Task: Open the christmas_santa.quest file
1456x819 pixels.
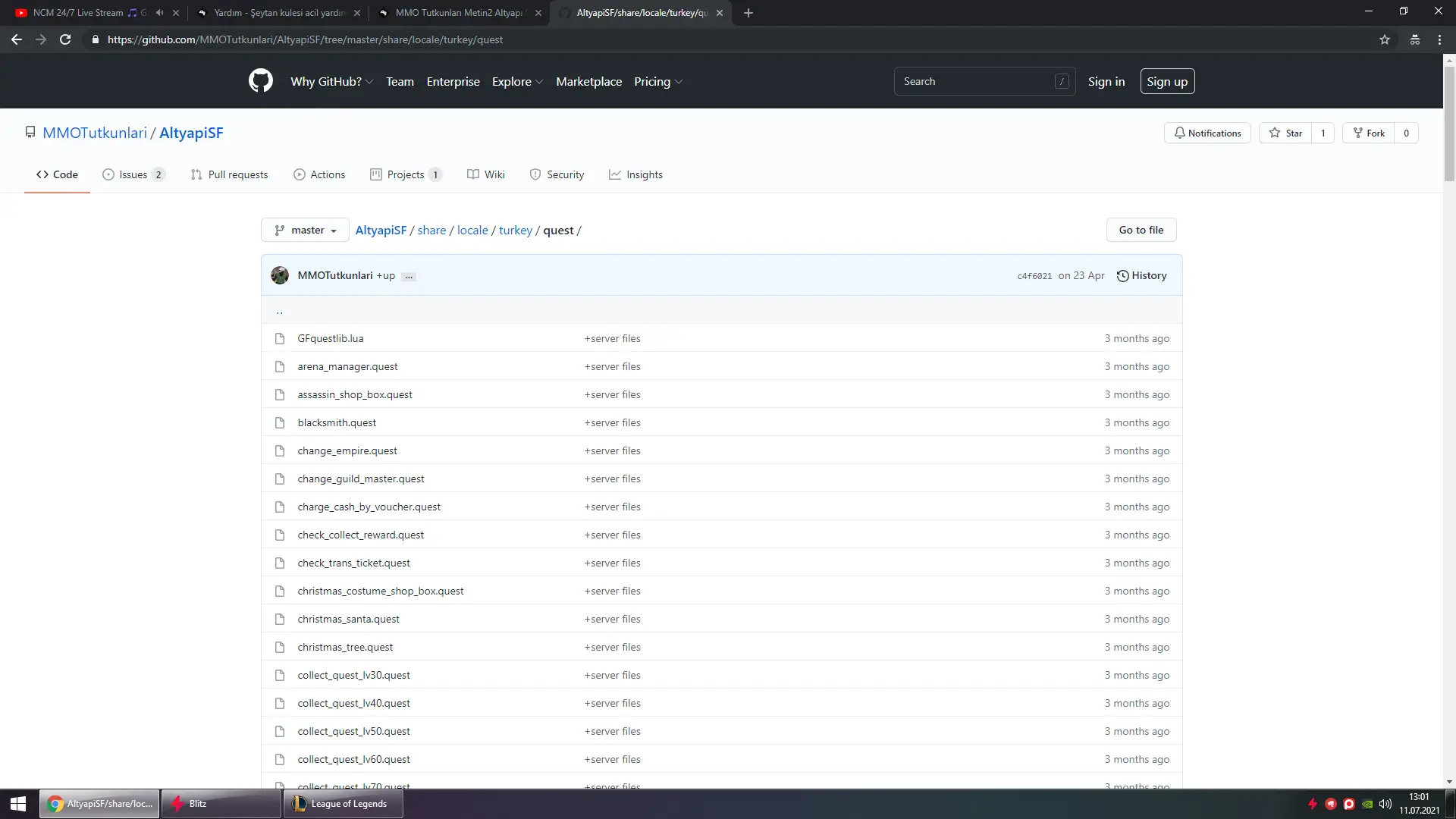Action: [x=348, y=619]
